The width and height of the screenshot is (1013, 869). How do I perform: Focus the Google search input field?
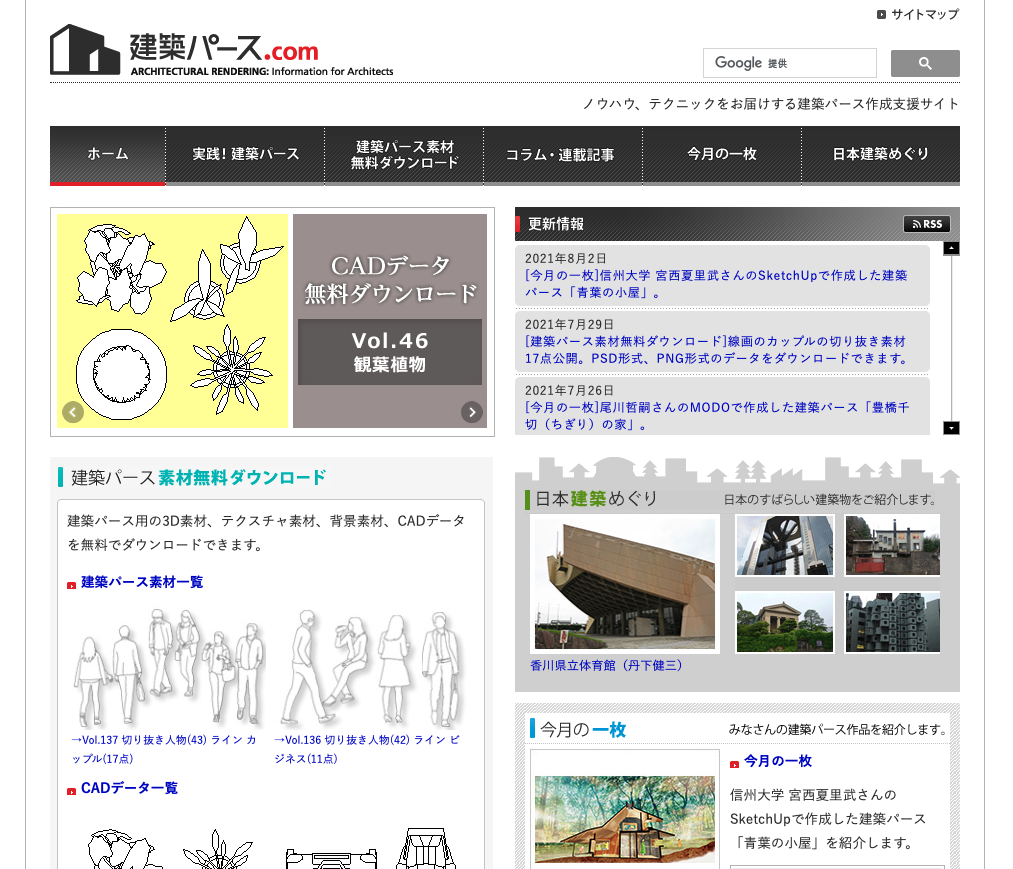tap(789, 63)
